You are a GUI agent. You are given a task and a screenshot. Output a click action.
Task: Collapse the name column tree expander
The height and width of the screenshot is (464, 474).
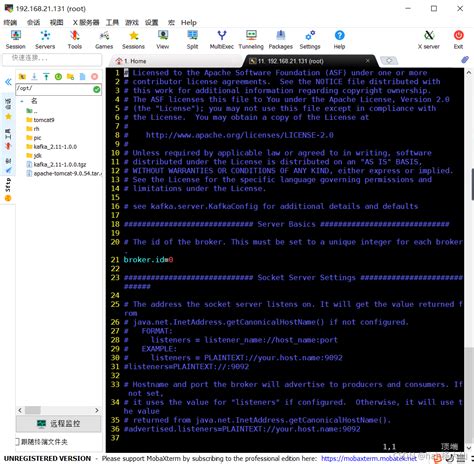point(22,101)
